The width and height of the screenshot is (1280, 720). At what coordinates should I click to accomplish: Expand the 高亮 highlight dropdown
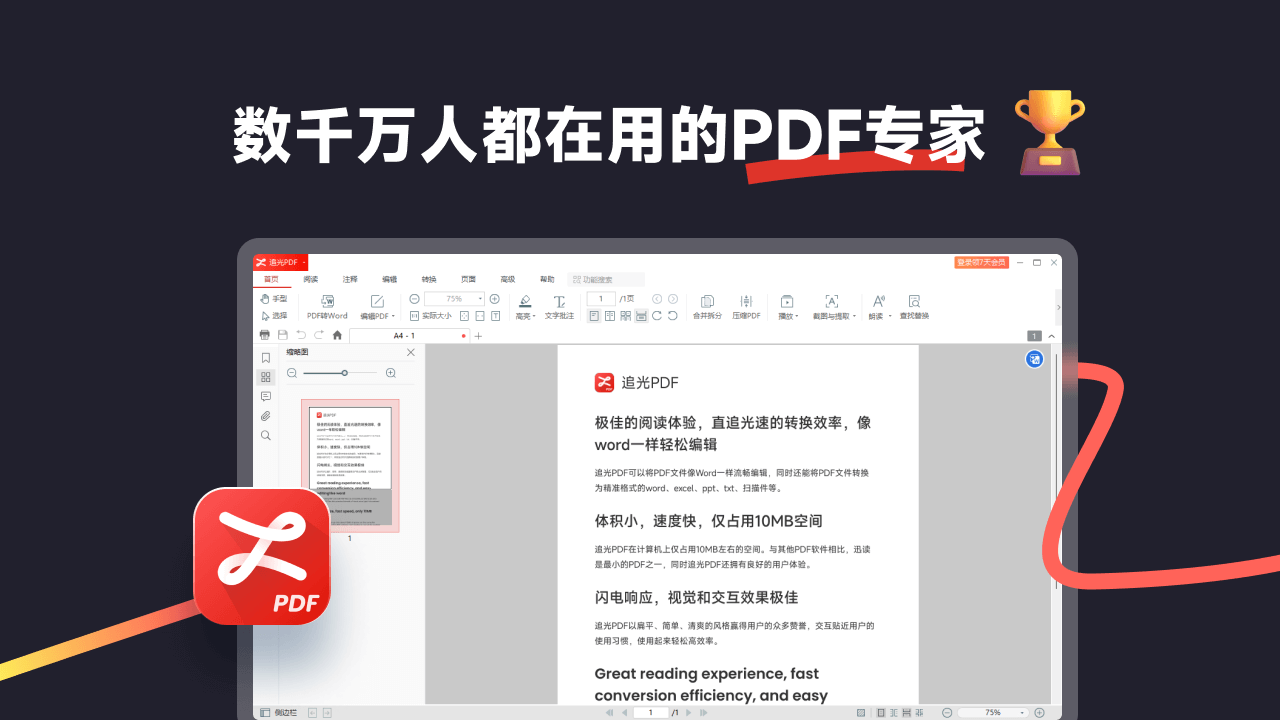coord(535,316)
